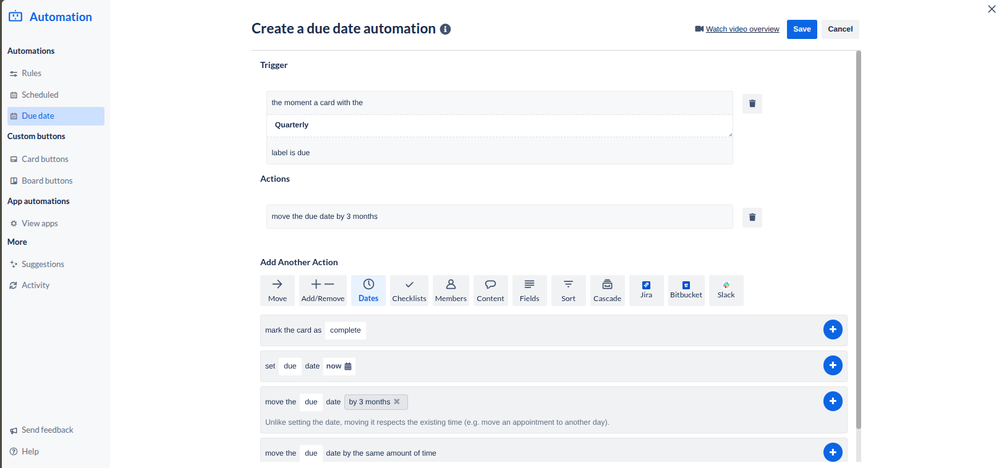Select the Move action tab
The width and height of the screenshot is (999, 468).
pos(277,290)
